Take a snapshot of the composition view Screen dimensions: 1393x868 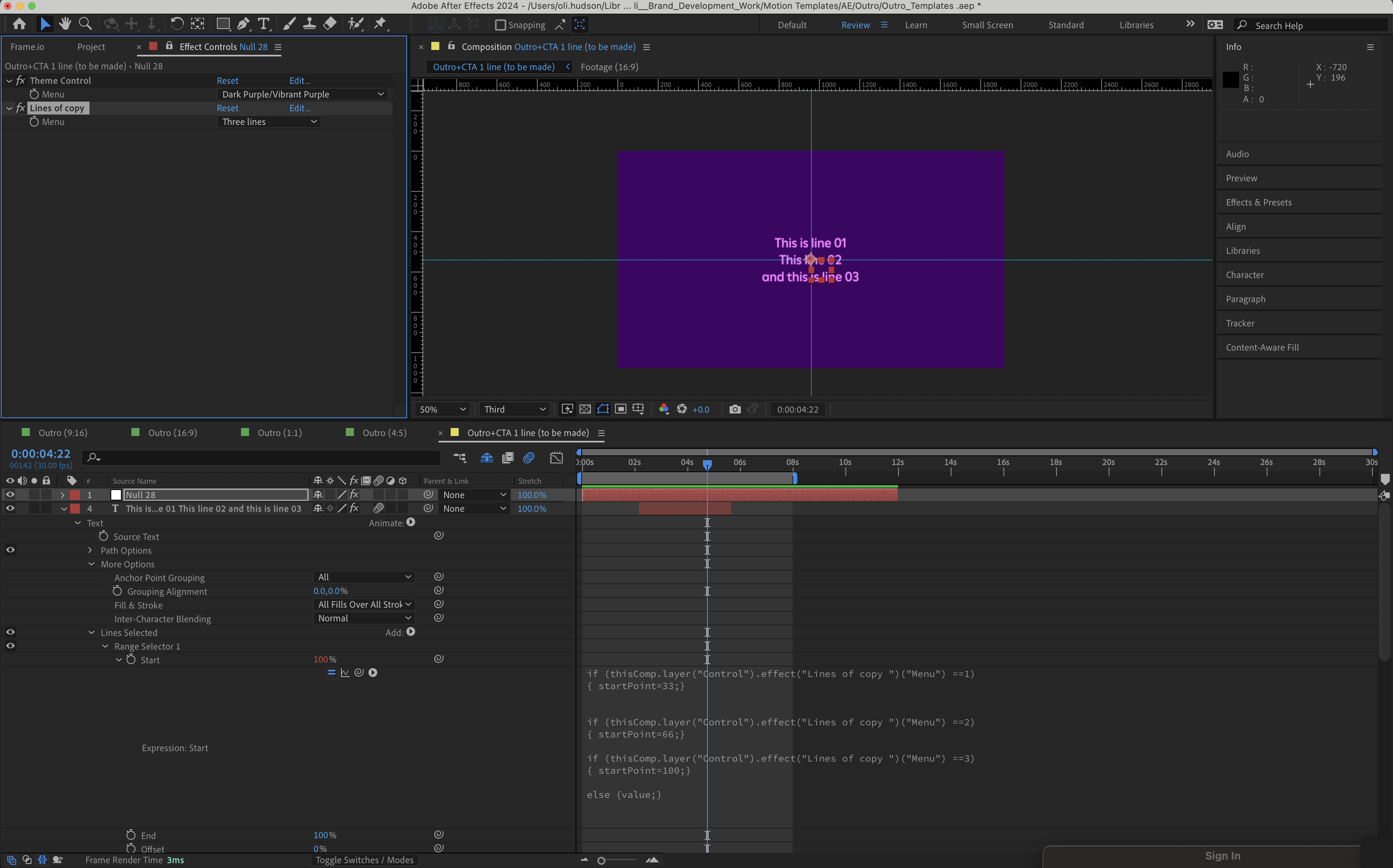coord(735,409)
